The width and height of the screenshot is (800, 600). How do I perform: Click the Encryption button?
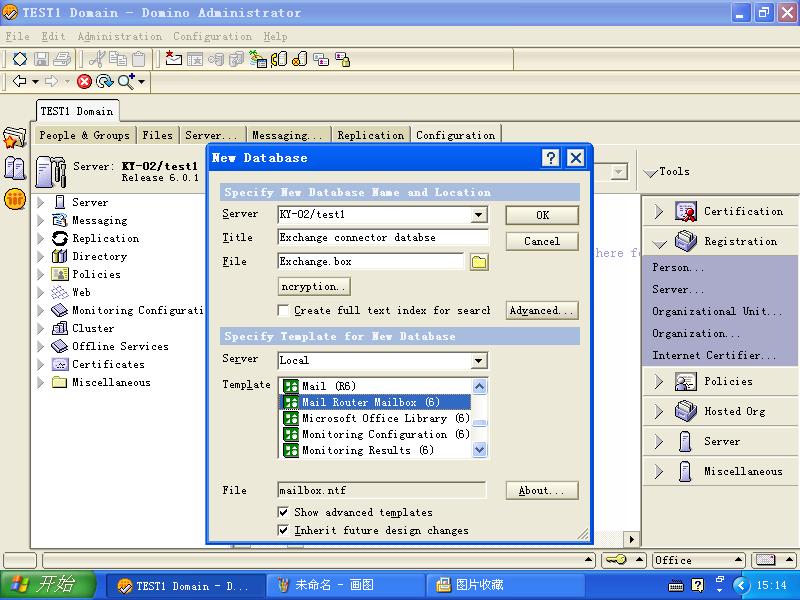314,287
